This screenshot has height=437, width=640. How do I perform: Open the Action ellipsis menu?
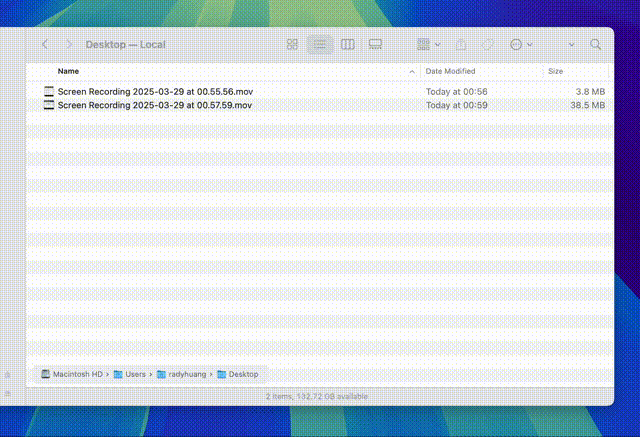point(521,44)
